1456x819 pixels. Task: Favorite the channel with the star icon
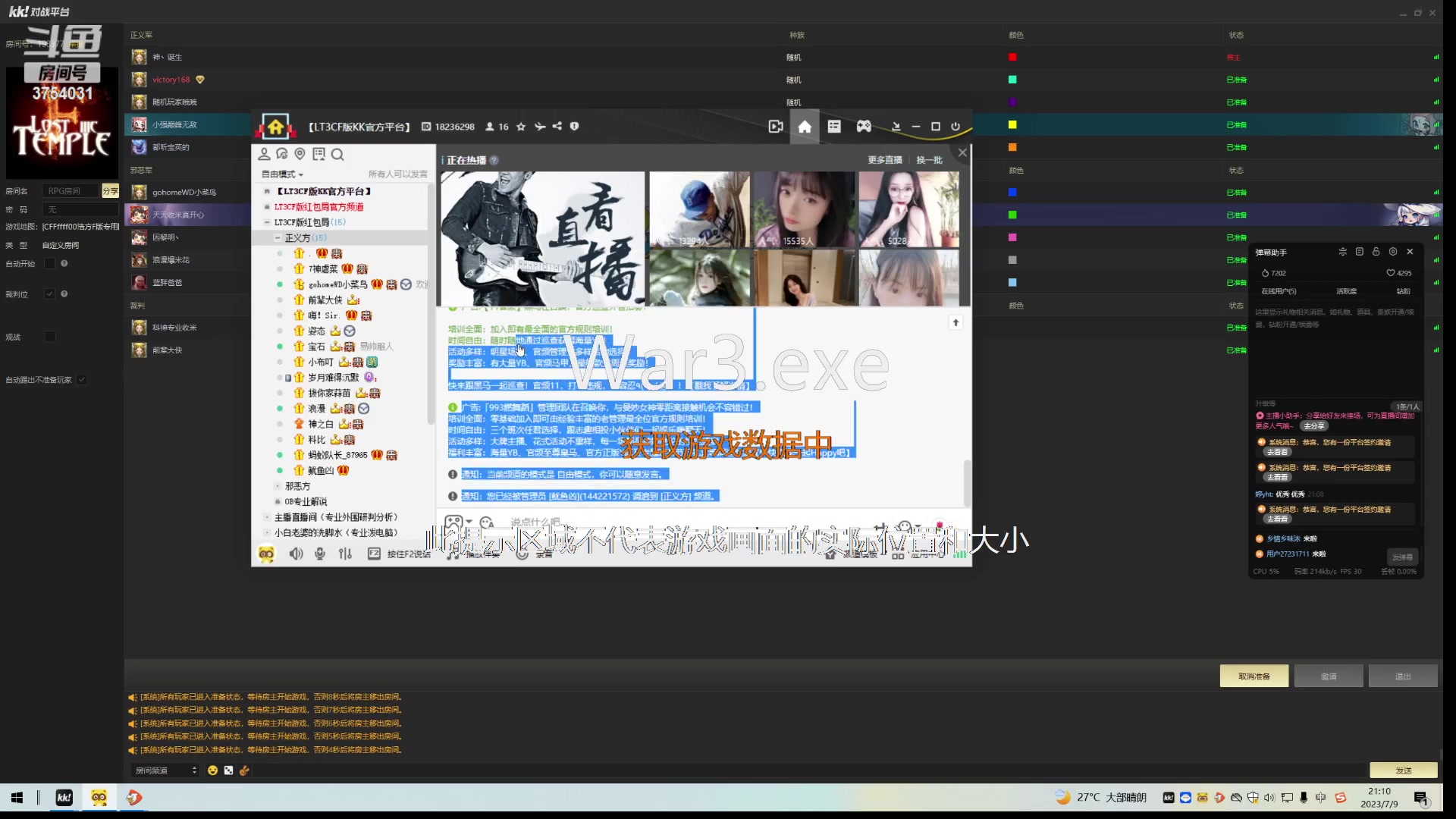tap(521, 127)
